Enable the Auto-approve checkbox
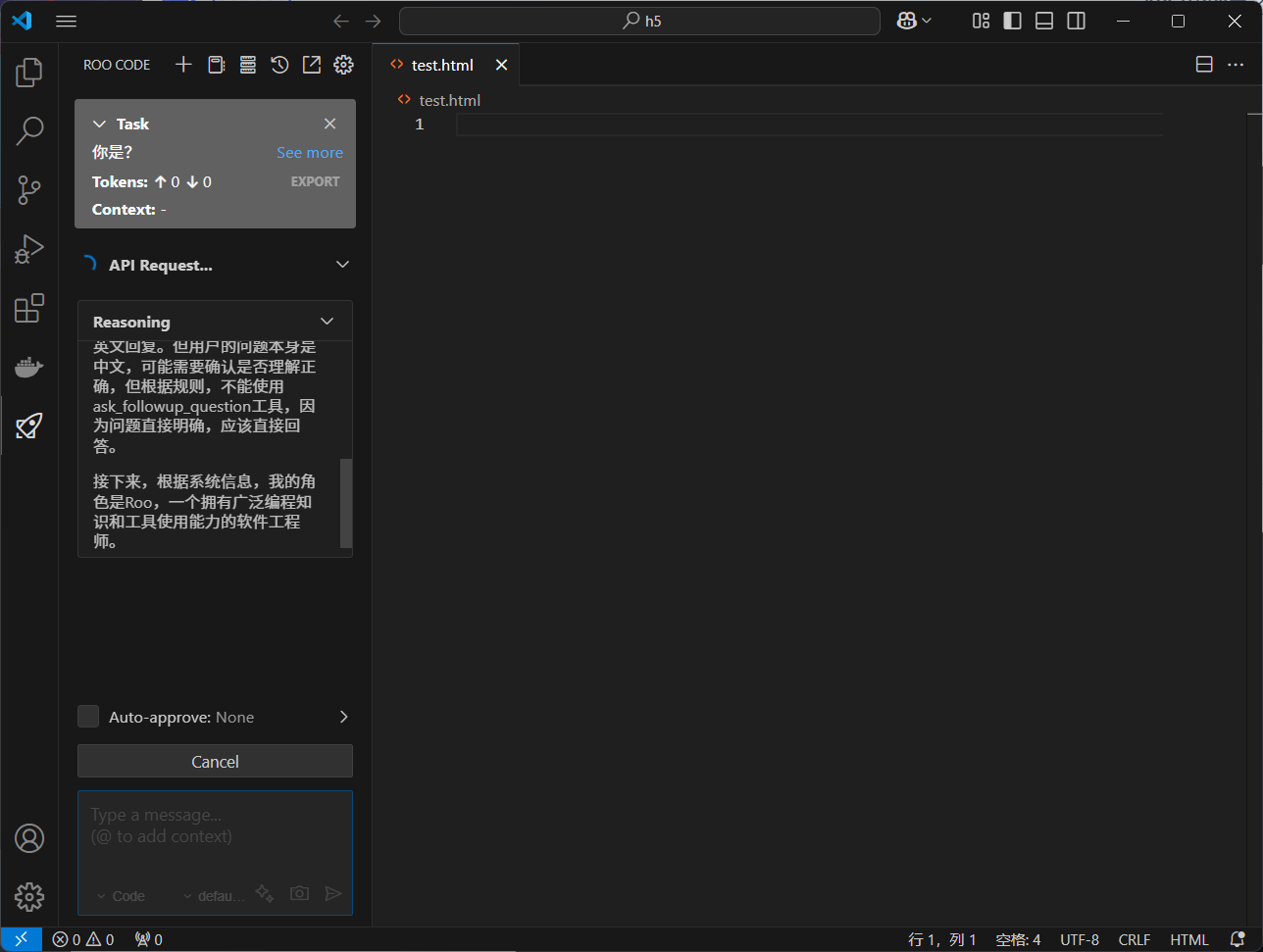 [88, 717]
